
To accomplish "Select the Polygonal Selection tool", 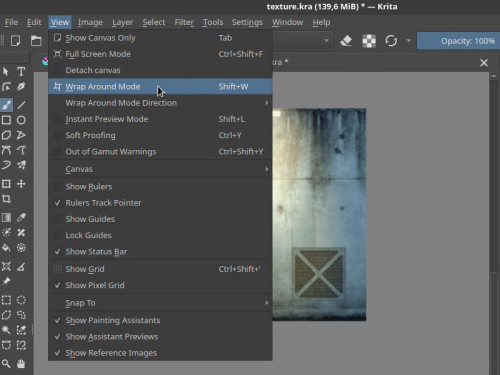I will (6, 315).
